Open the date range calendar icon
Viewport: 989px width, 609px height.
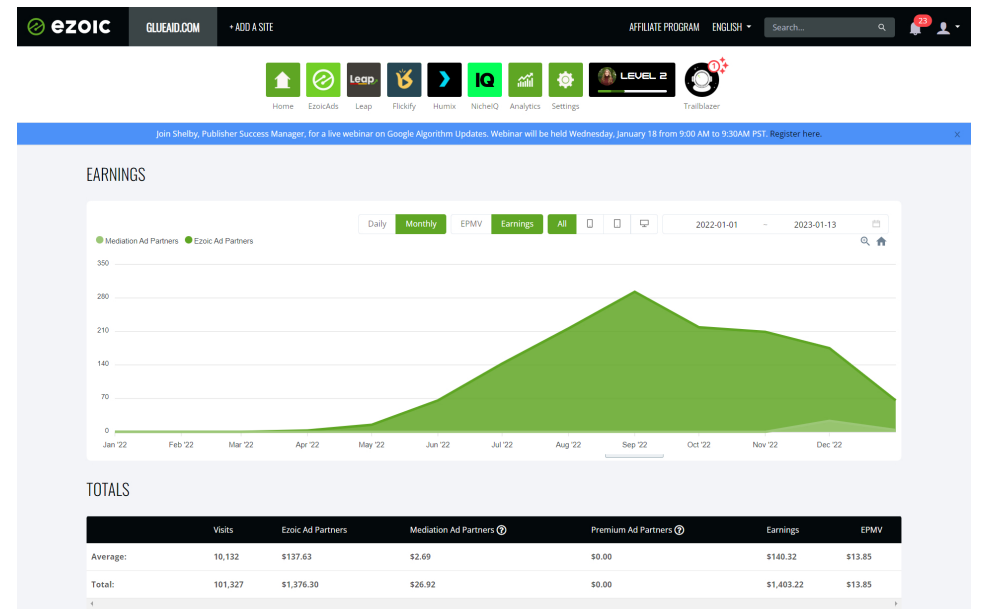tap(876, 224)
